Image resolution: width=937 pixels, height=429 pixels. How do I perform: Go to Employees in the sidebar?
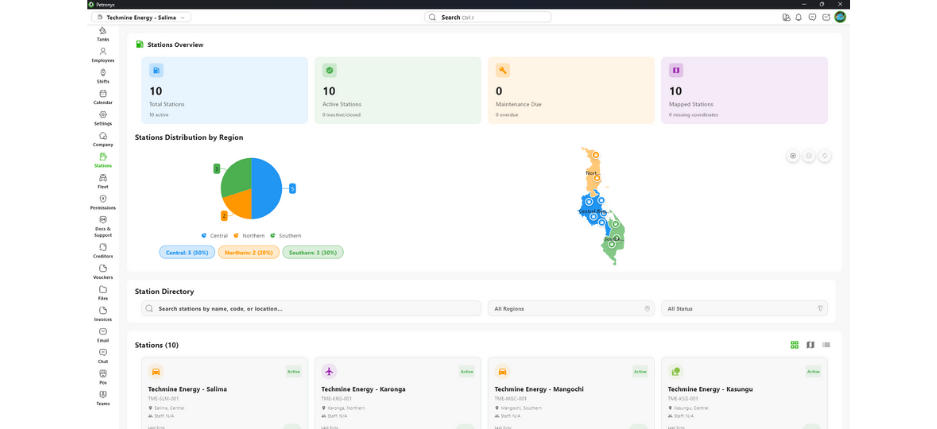103,54
